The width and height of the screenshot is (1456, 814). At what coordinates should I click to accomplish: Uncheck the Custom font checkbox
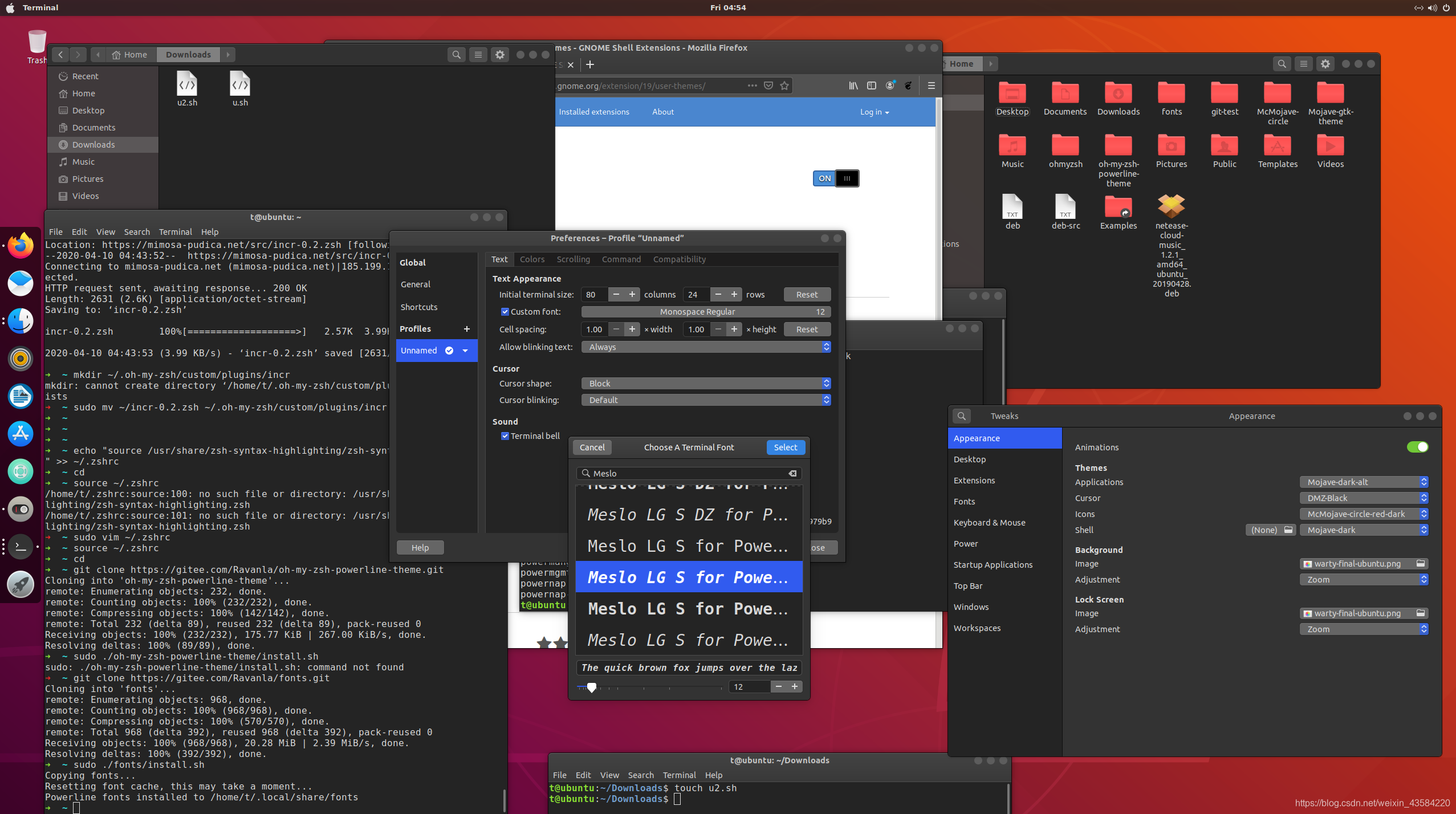click(505, 312)
